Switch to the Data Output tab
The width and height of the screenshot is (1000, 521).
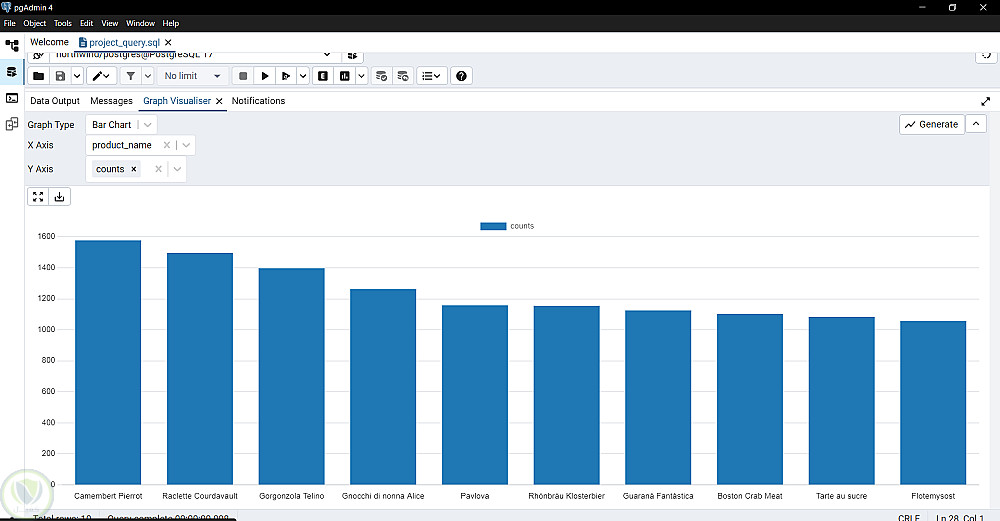(x=55, y=101)
